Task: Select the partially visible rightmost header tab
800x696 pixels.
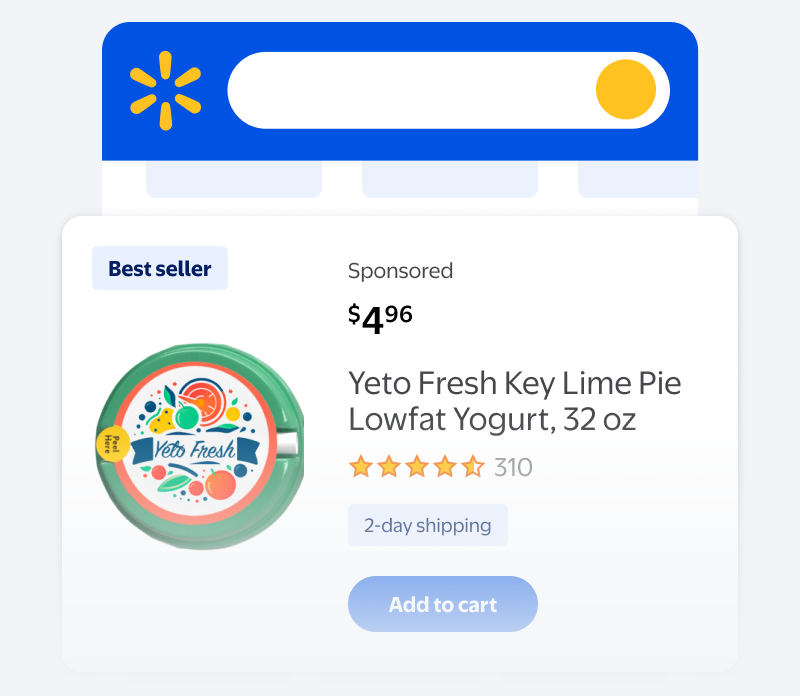Action: (x=638, y=178)
